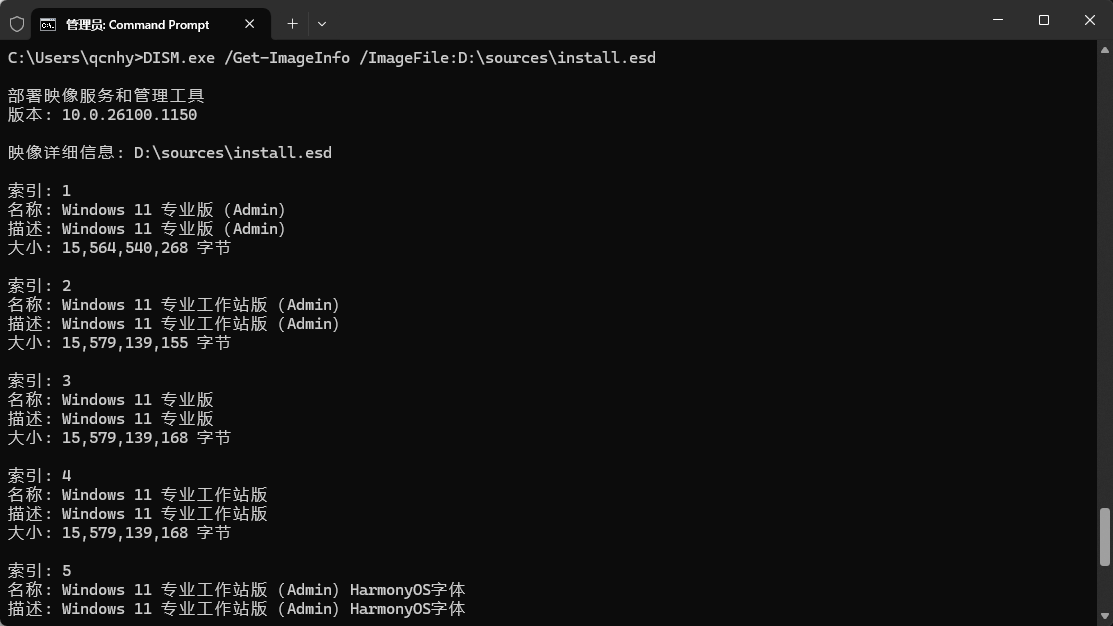This screenshot has width=1113, height=626.
Task: Click 描述 line of index 2
Action: tap(174, 324)
